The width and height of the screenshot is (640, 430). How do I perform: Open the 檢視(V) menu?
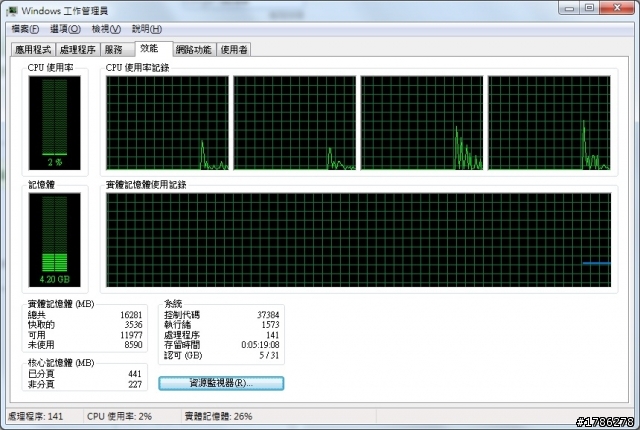point(106,29)
